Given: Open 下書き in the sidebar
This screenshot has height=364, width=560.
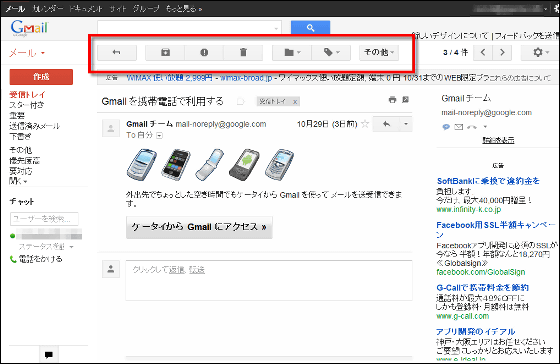Looking at the screenshot, I should 20,136.
